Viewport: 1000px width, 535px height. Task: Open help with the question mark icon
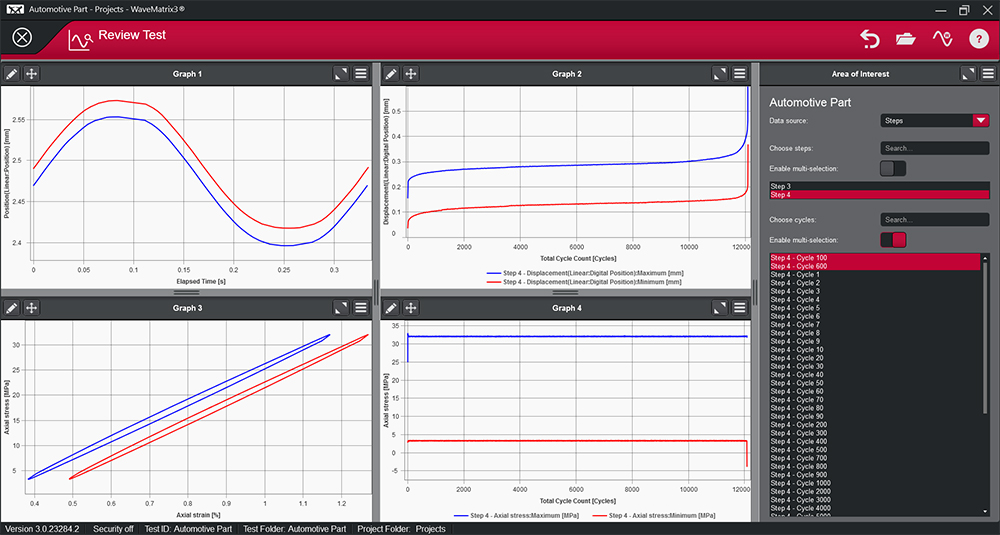point(979,38)
